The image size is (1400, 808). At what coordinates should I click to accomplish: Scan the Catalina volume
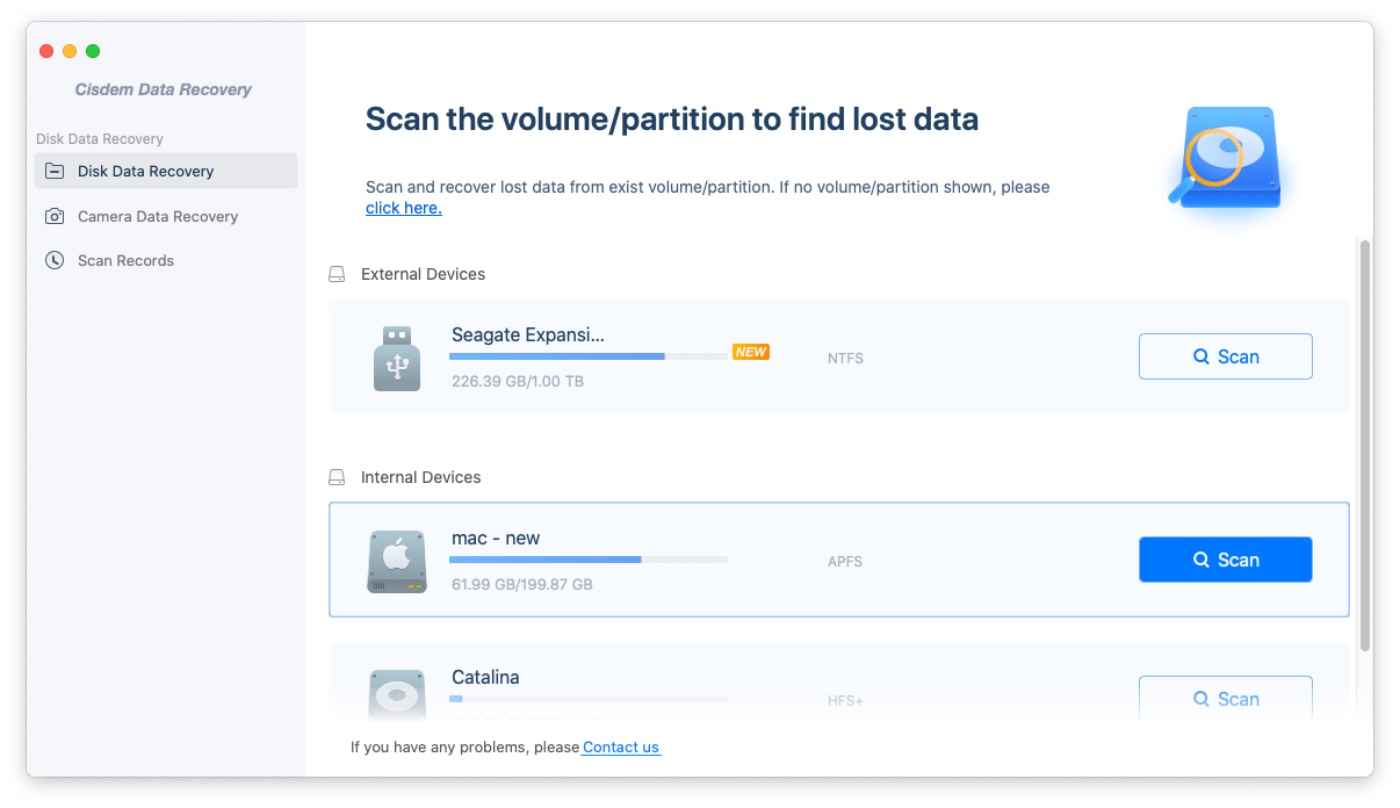point(1225,698)
